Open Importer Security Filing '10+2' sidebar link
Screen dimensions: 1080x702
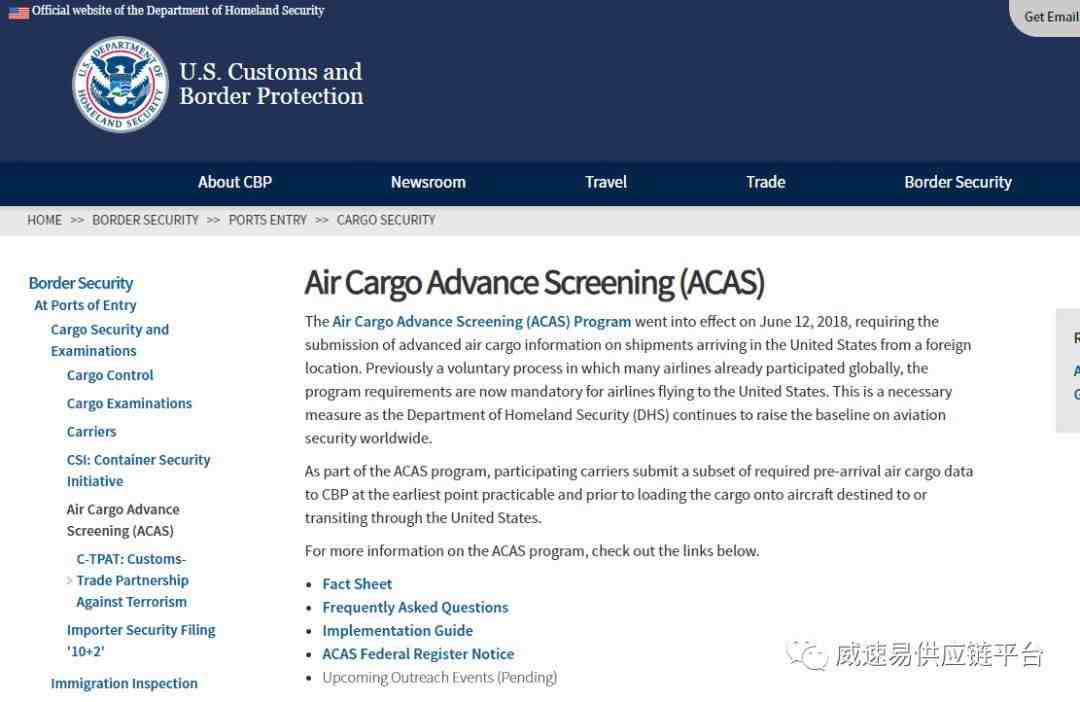click(140, 640)
